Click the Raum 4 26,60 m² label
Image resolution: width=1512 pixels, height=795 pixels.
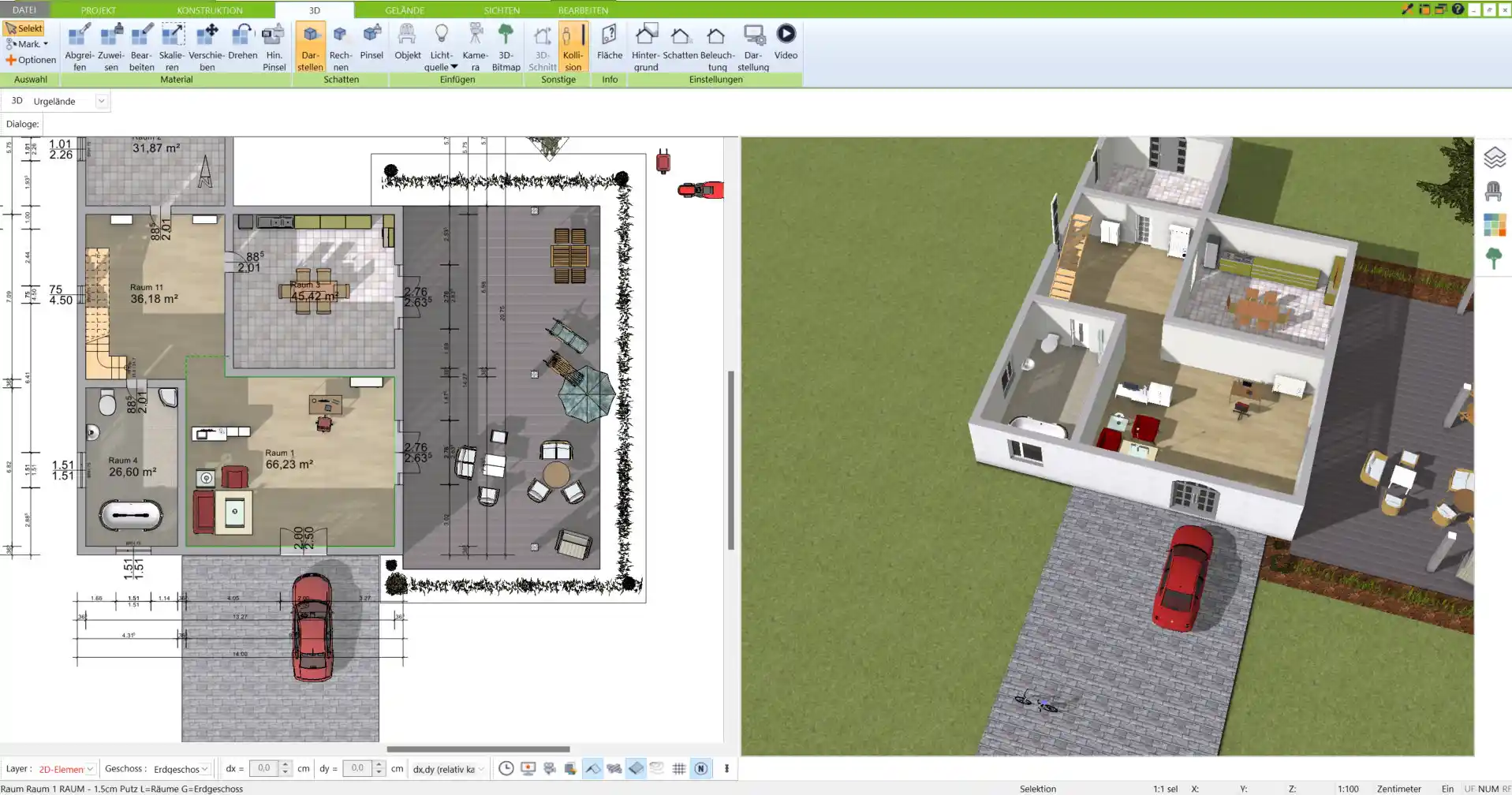(132, 467)
